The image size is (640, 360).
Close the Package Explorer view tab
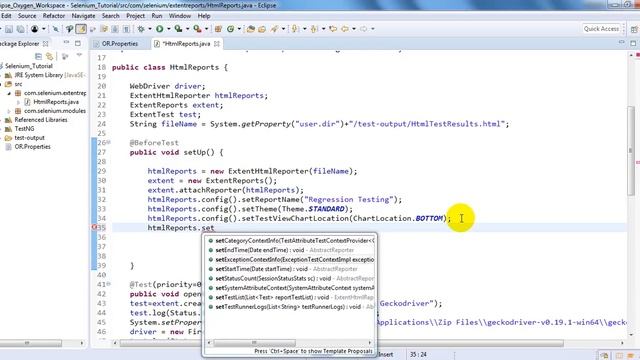(x=46, y=43)
